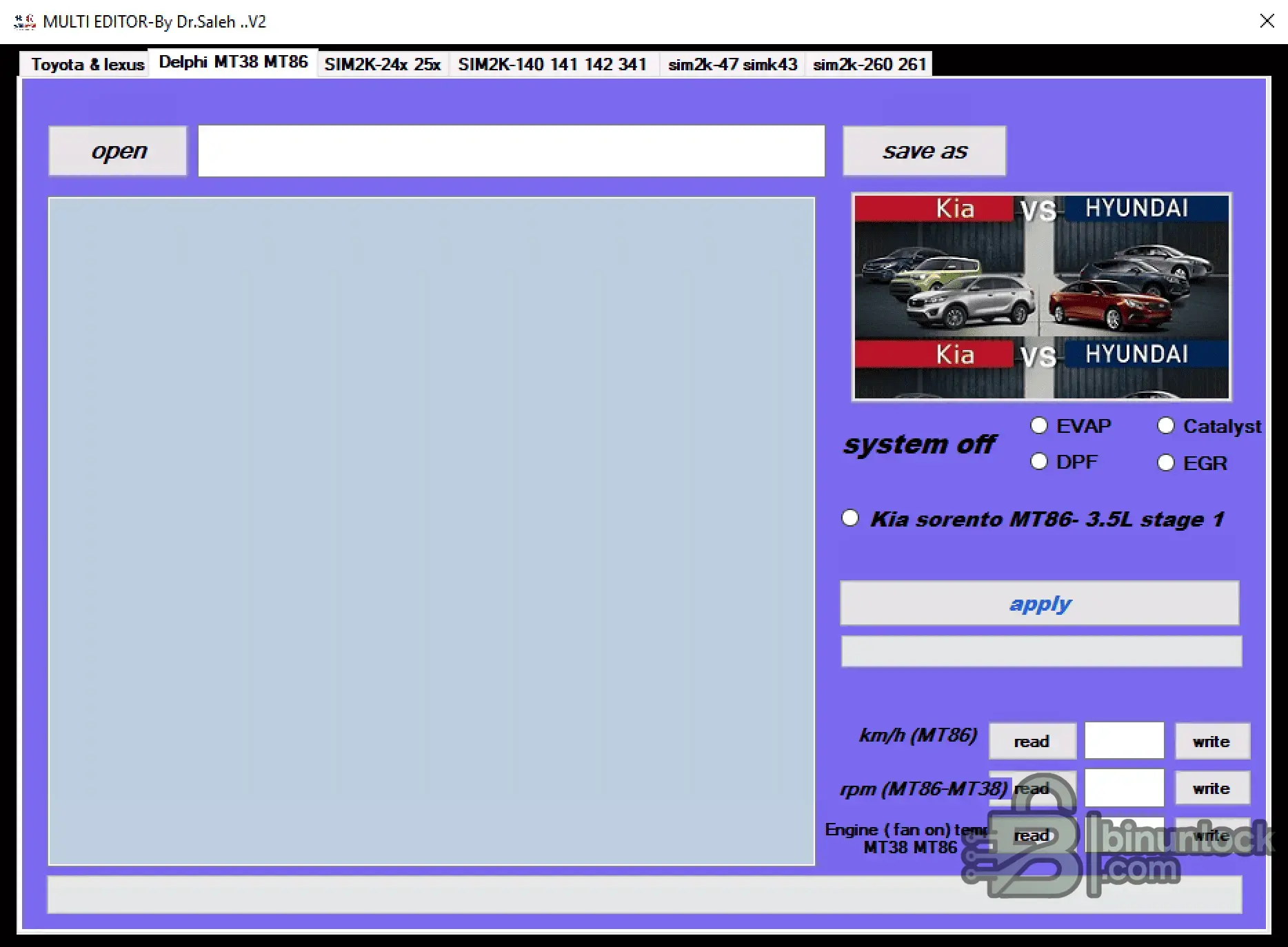Open the SIM2K-24x 25x tab

pyautogui.click(x=383, y=64)
